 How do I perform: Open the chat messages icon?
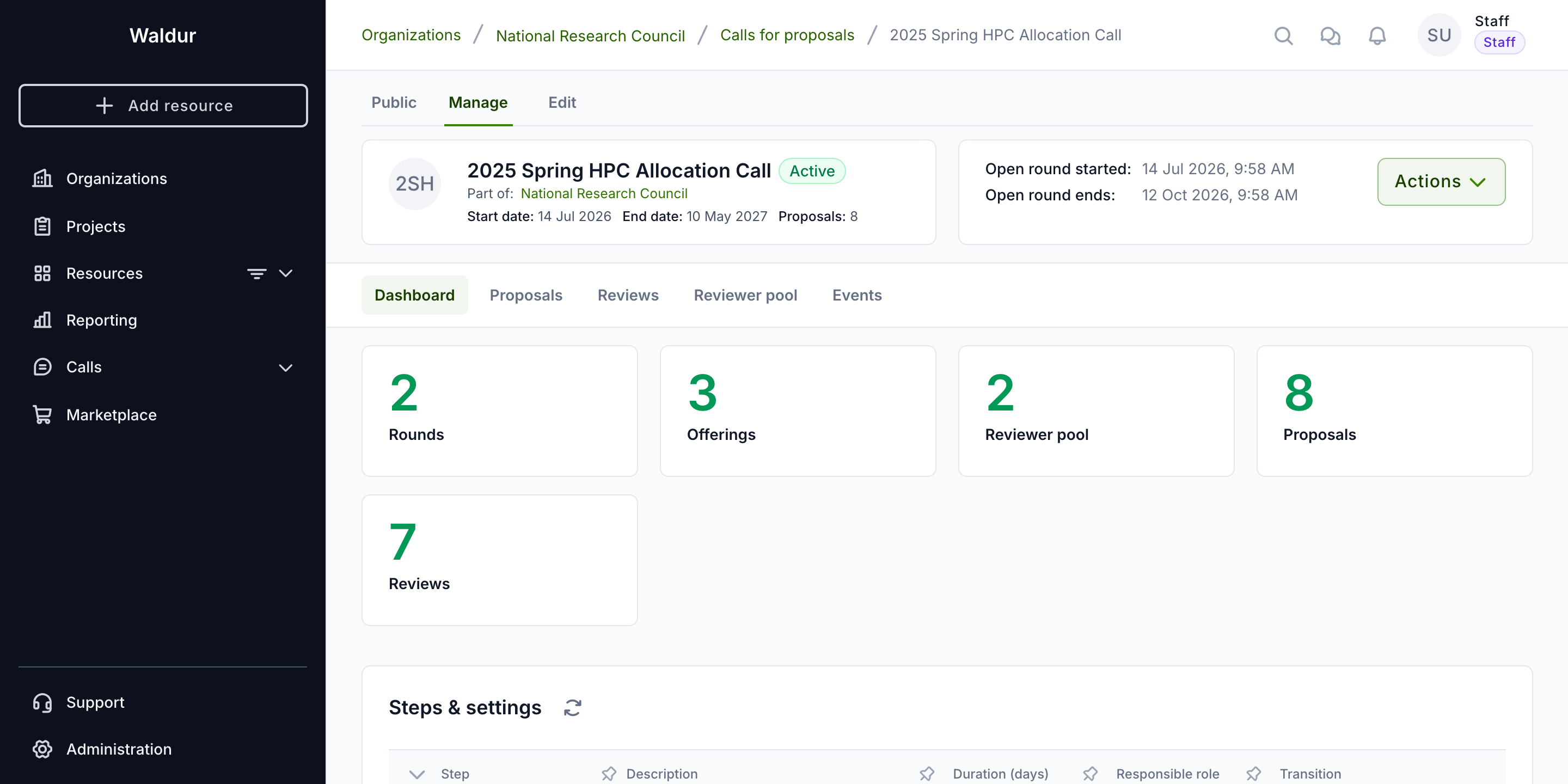[1330, 36]
